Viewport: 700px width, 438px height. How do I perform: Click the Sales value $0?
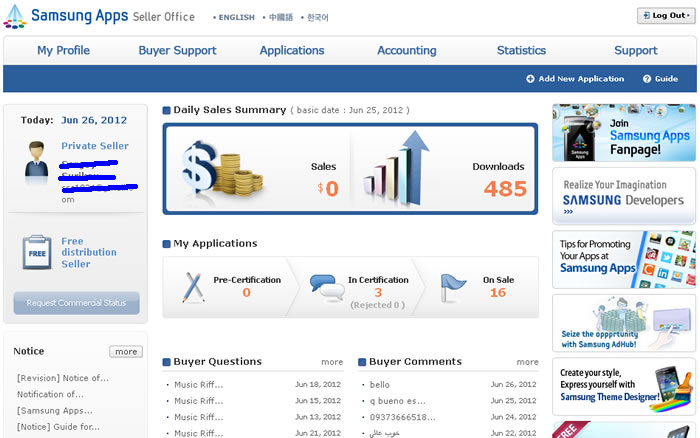click(x=328, y=189)
